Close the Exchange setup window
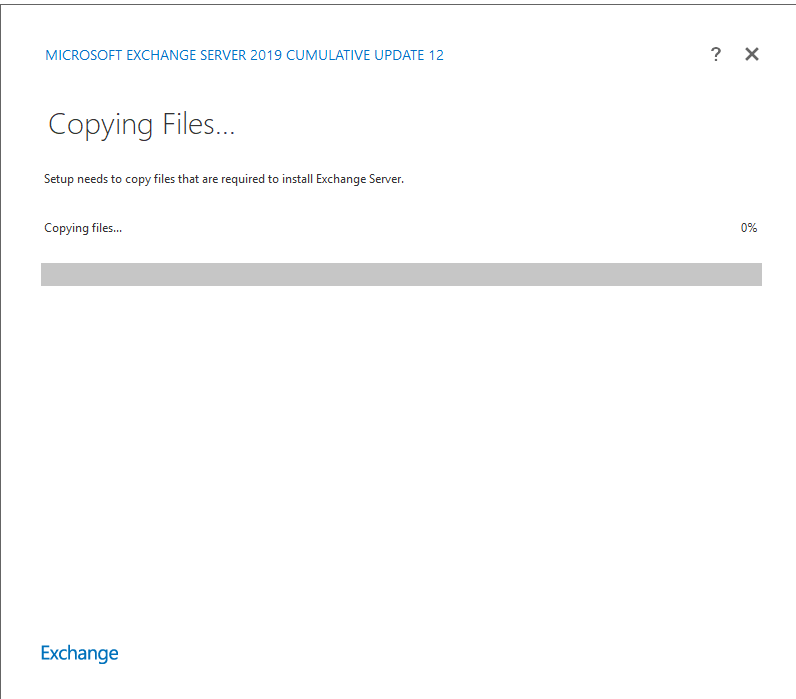The height and width of the screenshot is (699, 796). point(752,54)
